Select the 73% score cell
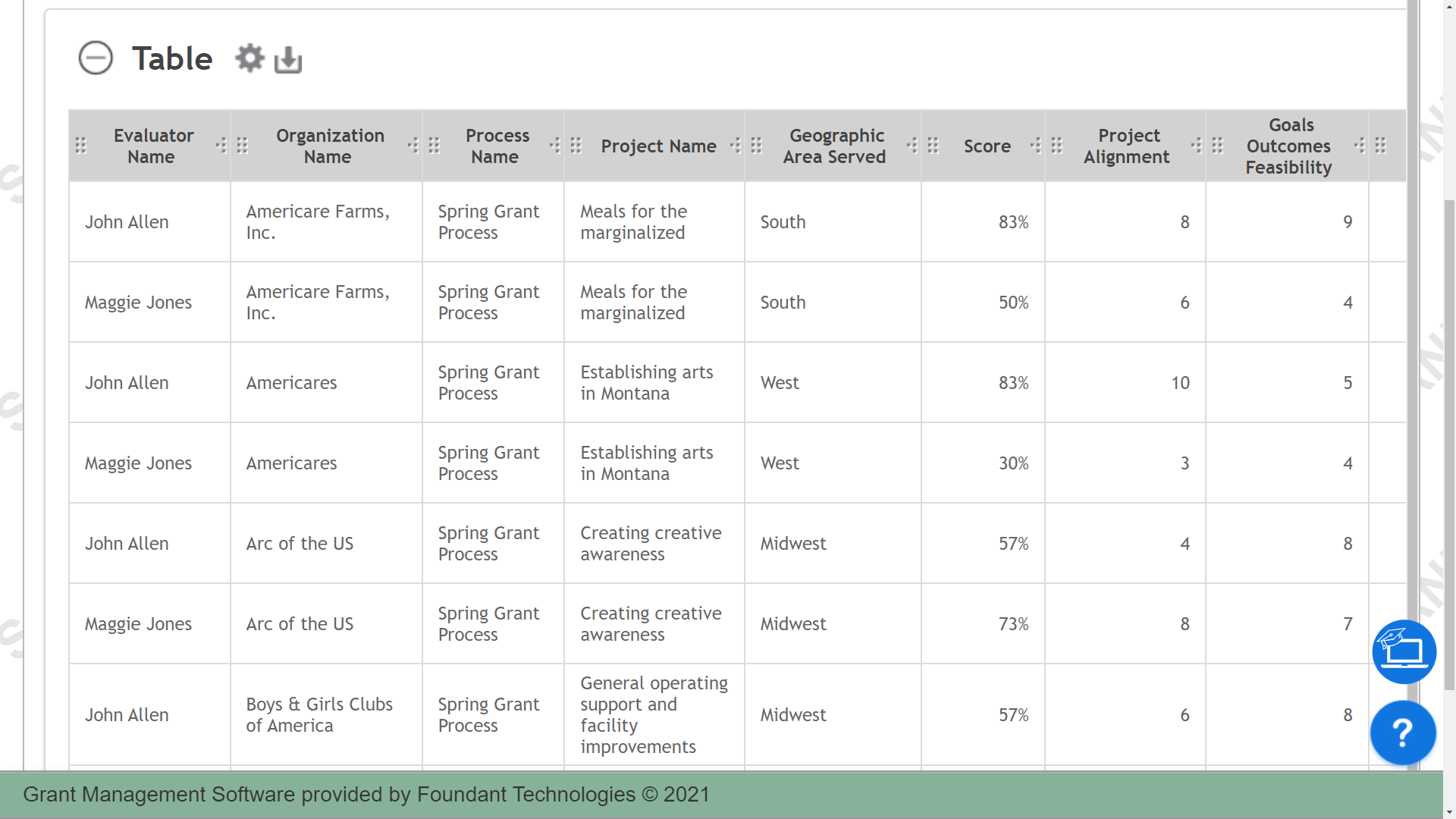 983,624
